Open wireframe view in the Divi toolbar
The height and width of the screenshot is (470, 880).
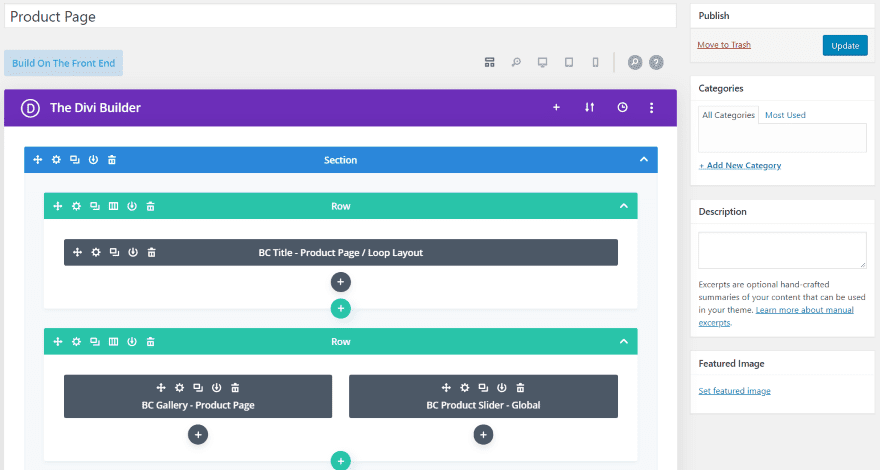[x=489, y=62]
